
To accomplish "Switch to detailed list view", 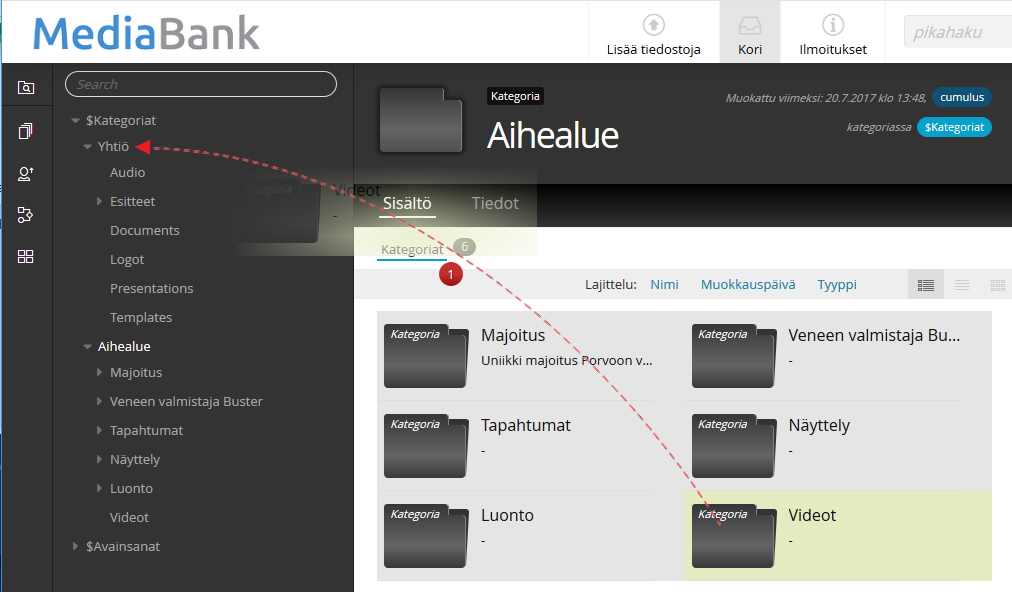I will tap(926, 285).
